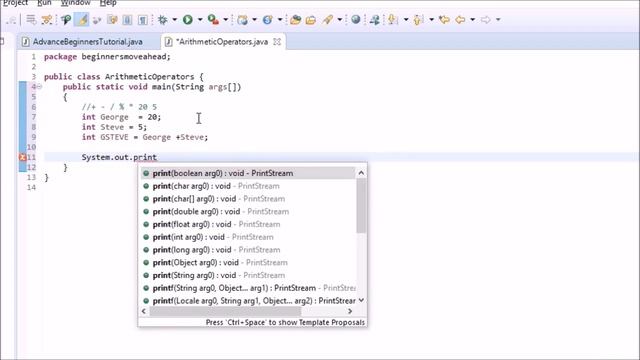Collapse the main method fold marker
This screenshot has height=360, width=640.
(x=40, y=87)
